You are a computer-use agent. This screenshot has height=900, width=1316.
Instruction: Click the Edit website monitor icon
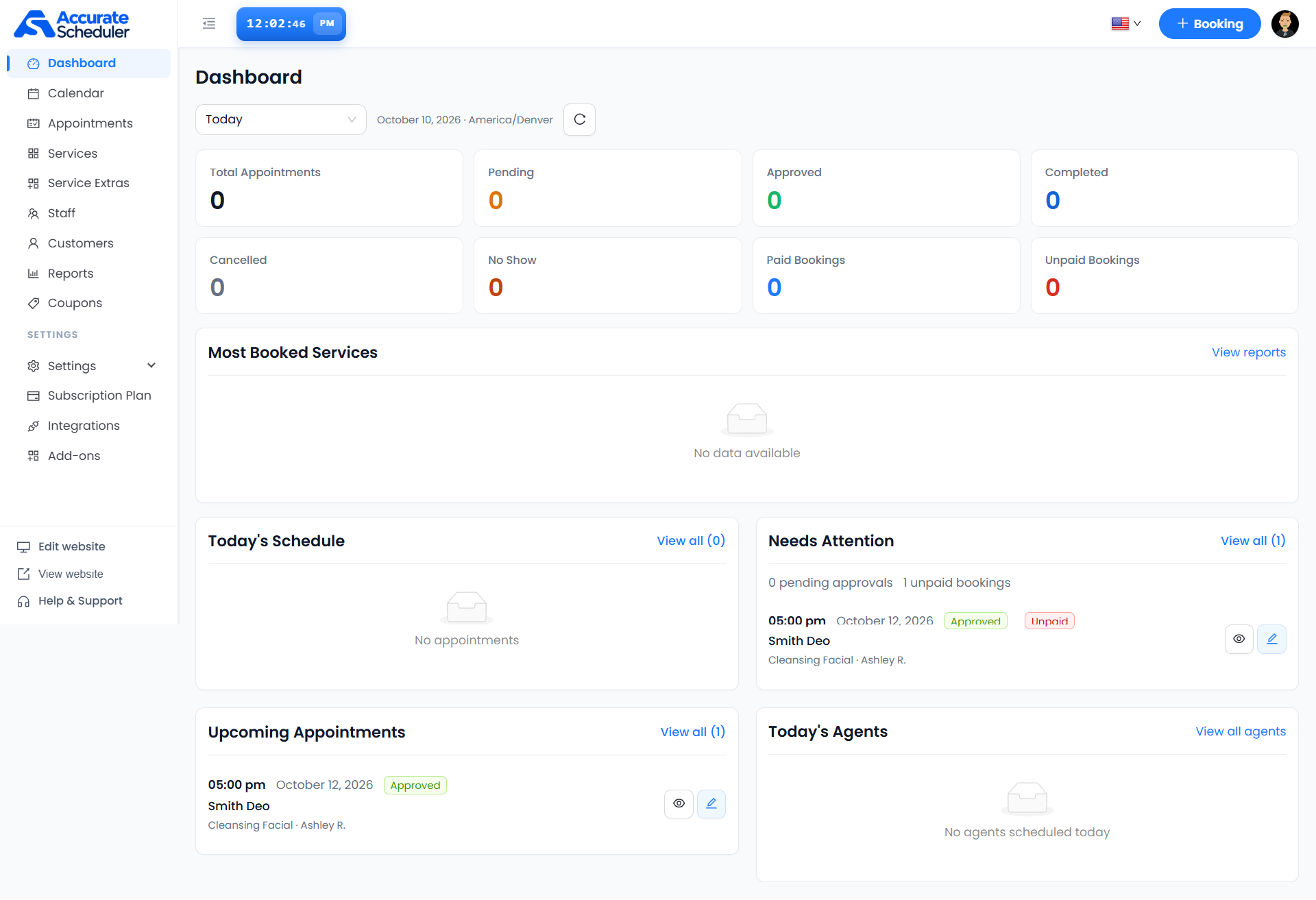(x=23, y=547)
